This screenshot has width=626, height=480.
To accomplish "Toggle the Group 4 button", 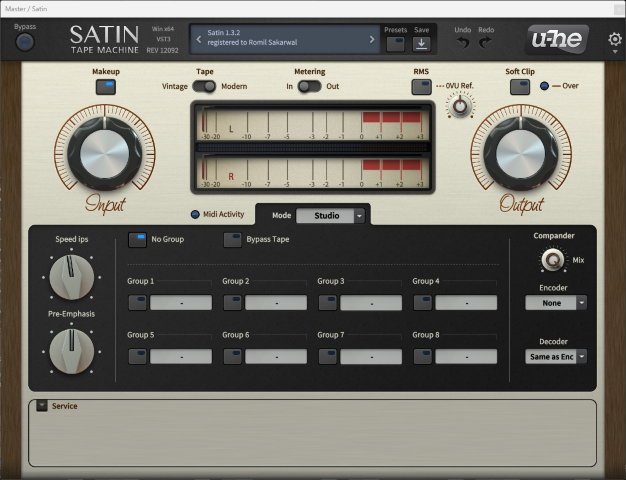I will 422,303.
